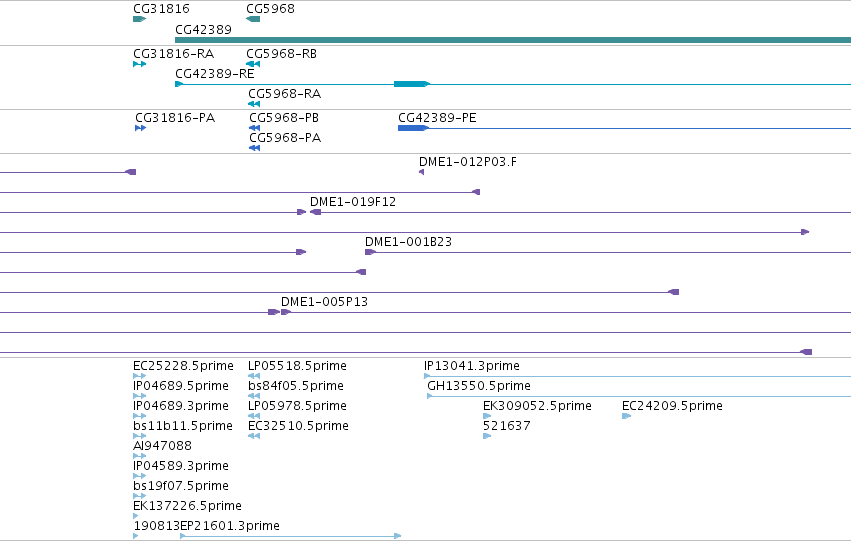Select the 521637 EST label

(x=506, y=426)
